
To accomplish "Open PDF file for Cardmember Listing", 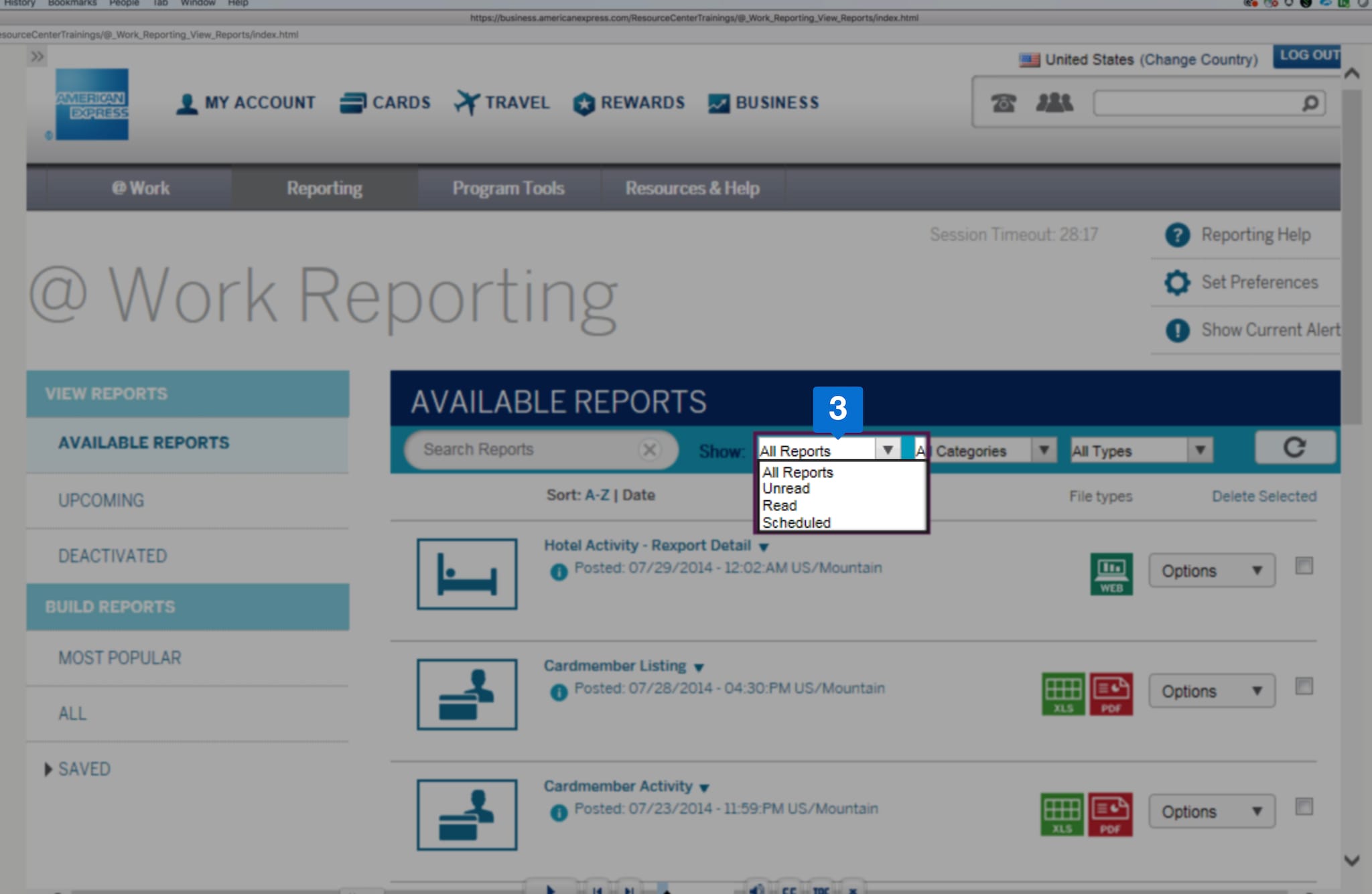I will tap(1111, 694).
